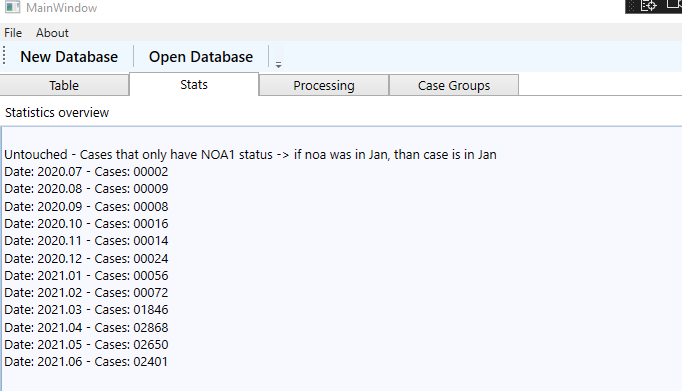Screen dimensions: 682x391
Task: Click the MainWindow title text
Action: 61,8
